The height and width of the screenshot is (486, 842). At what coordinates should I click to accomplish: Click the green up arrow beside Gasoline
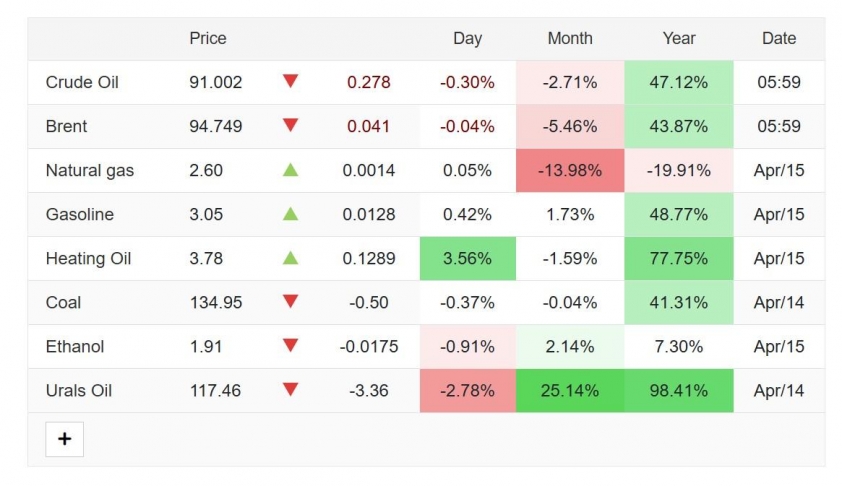click(x=290, y=214)
